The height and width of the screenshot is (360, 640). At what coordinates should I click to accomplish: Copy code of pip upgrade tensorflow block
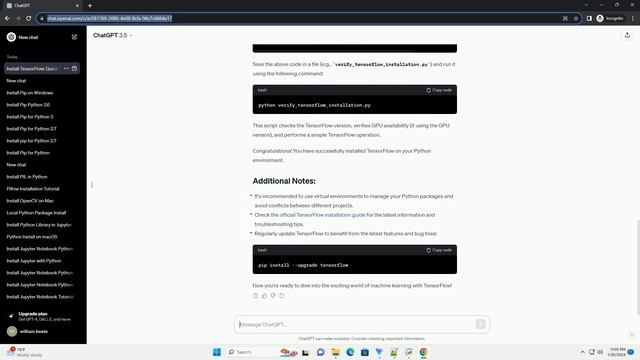[439, 250]
